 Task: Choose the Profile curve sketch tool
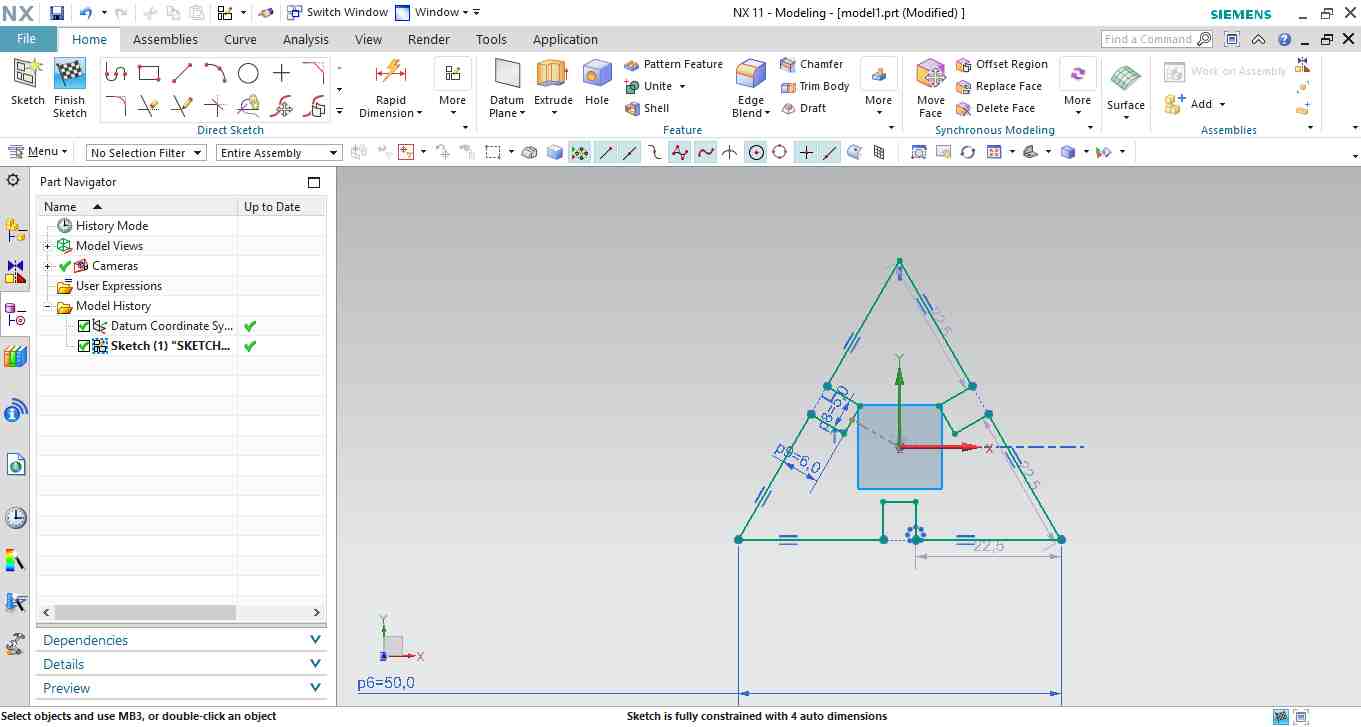(116, 73)
